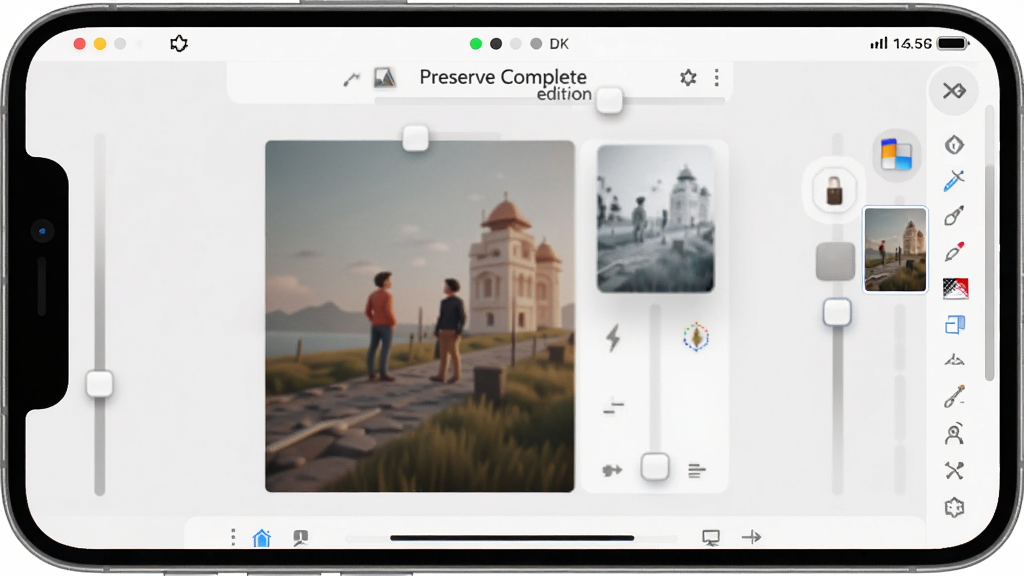
Task: Click the stacked lines icon in adjustment panel
Action: tap(697, 470)
